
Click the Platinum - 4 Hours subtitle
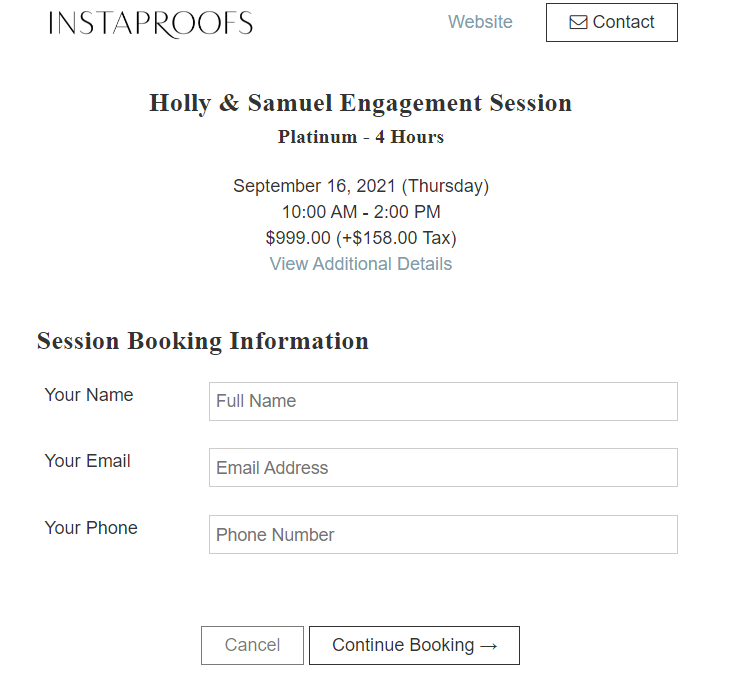[x=361, y=137]
